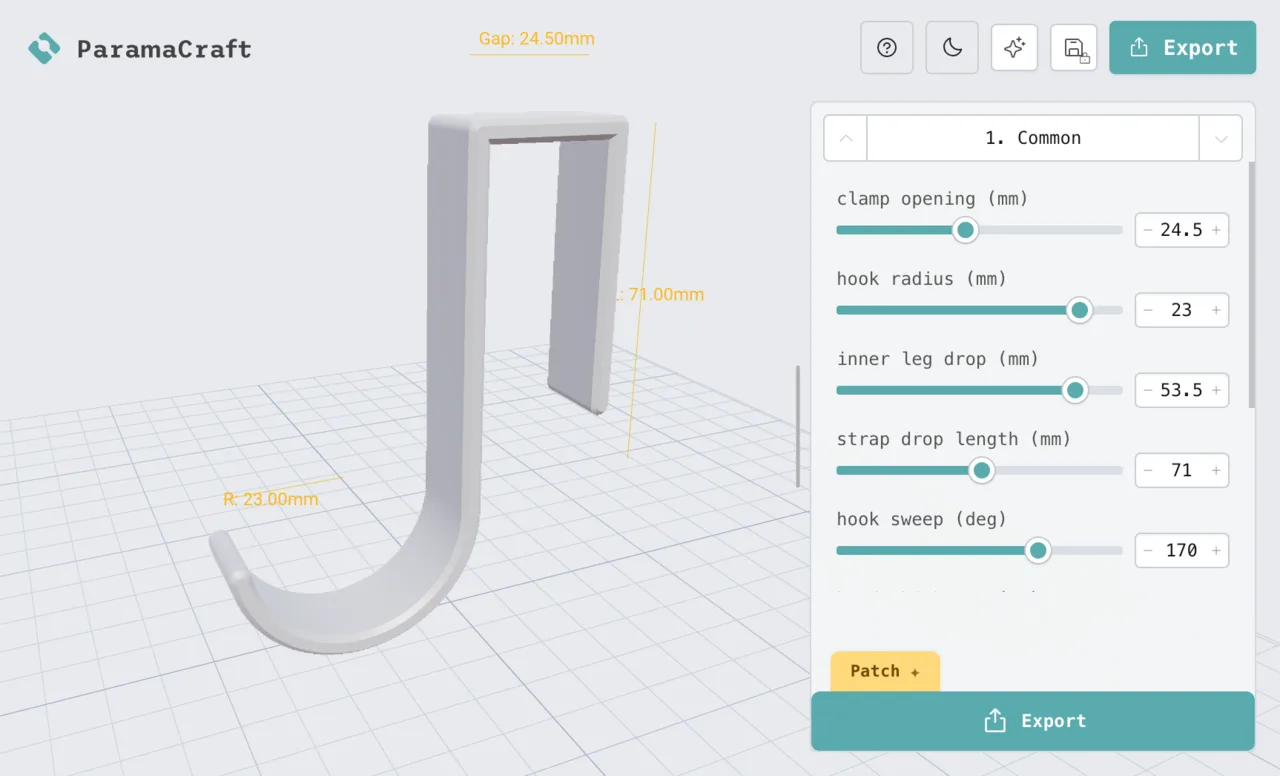Click the hook sweep slider handle
Image resolution: width=1280 pixels, height=776 pixels.
click(1038, 550)
